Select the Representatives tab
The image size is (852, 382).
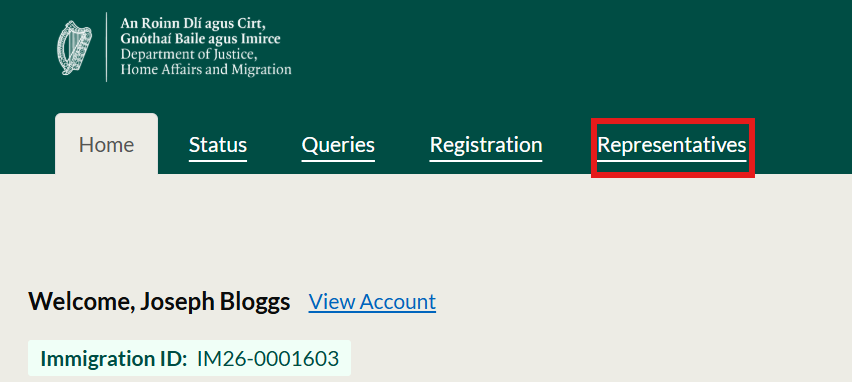pos(672,145)
